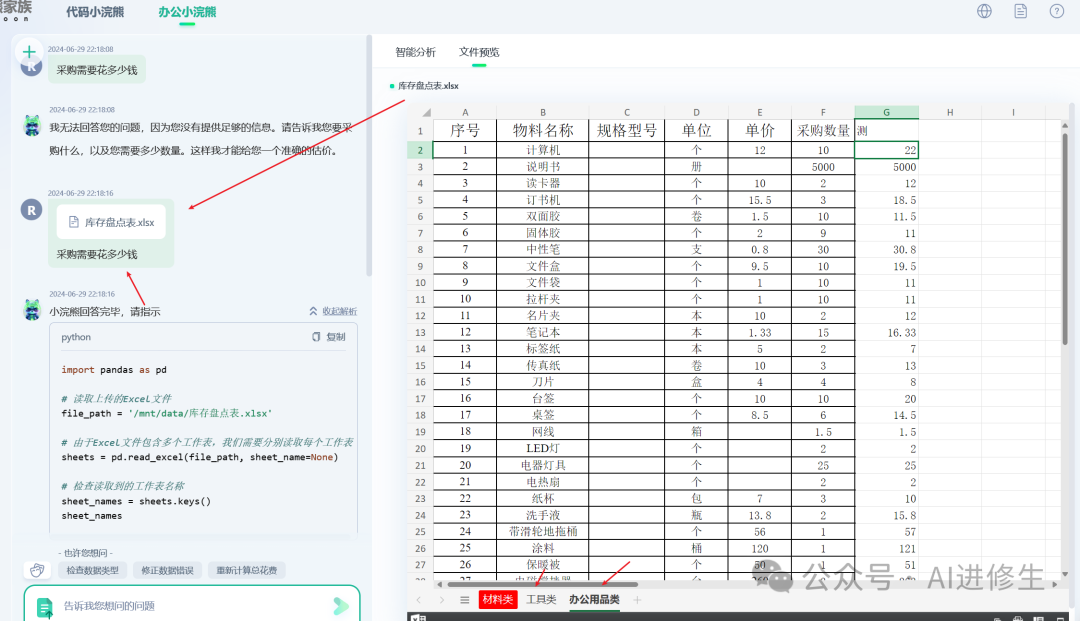Click the 采购数量 header cell
This screenshot has height=621, width=1080.
pyautogui.click(x=823, y=130)
